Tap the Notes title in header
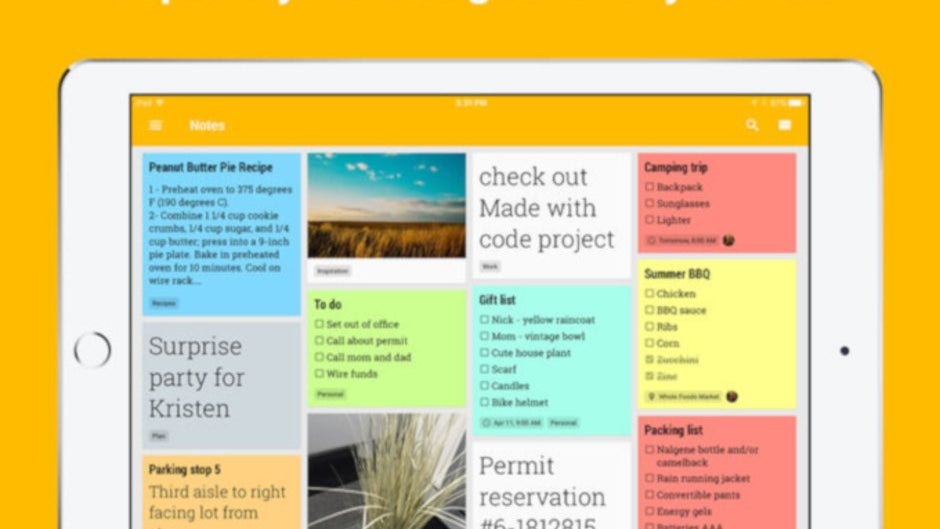This screenshot has width=940, height=529. [207, 125]
